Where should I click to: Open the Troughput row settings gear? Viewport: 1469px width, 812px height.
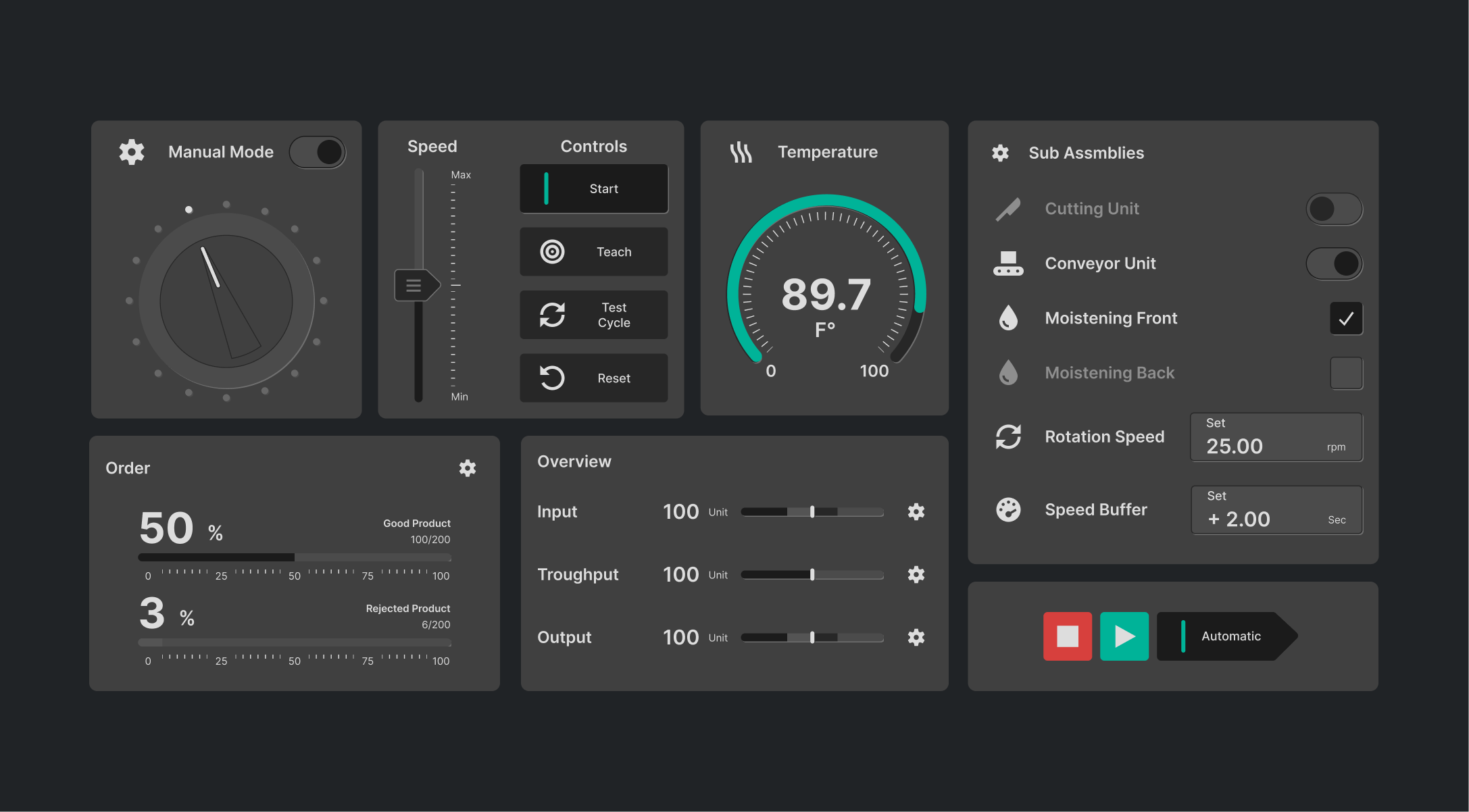pyautogui.click(x=916, y=575)
